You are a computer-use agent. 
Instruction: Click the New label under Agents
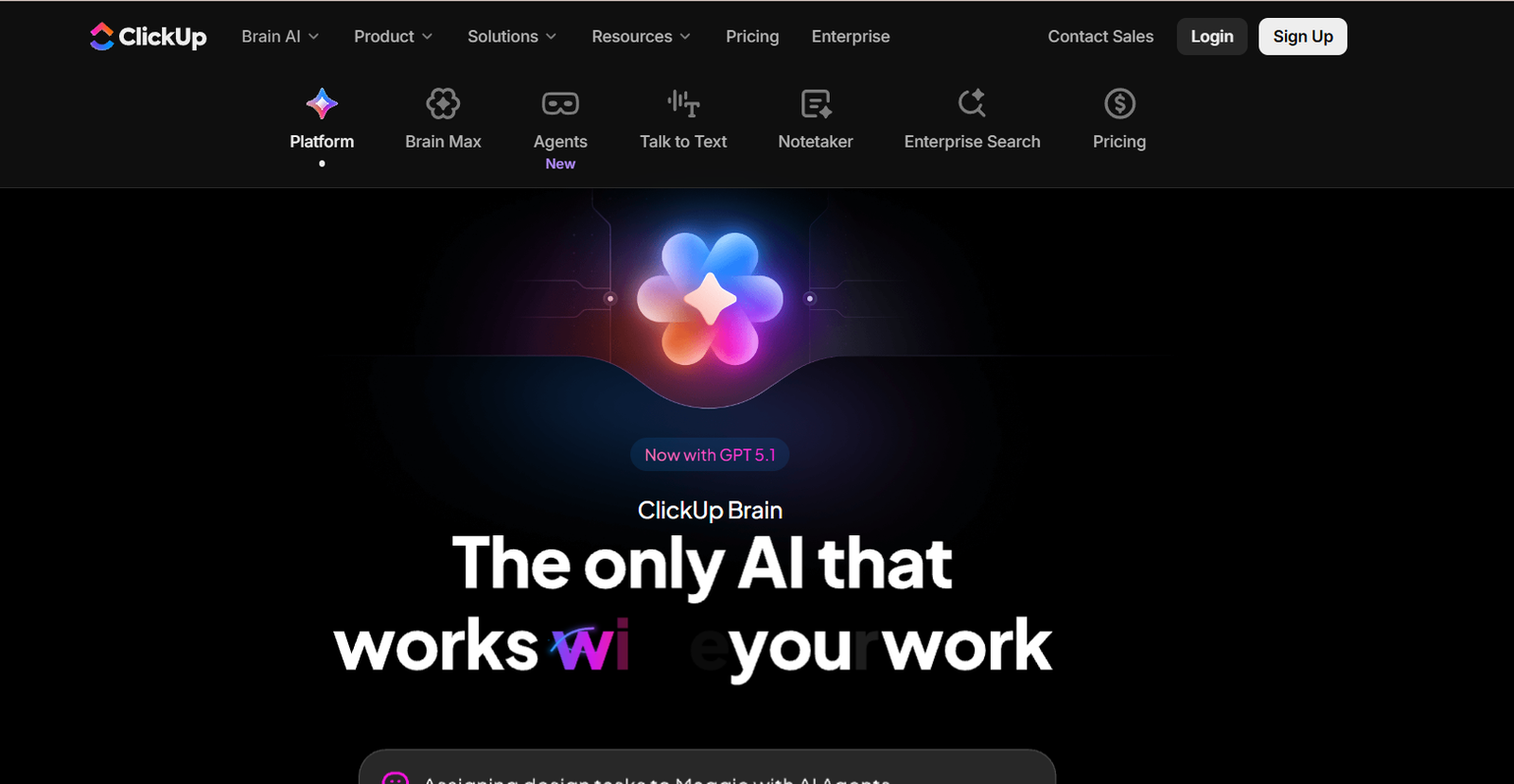point(560,164)
